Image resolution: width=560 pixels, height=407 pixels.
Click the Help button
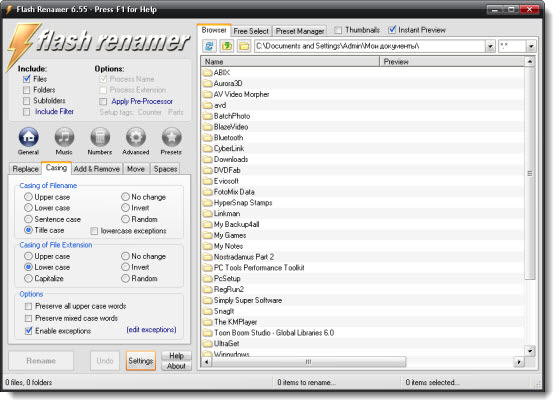click(x=176, y=356)
